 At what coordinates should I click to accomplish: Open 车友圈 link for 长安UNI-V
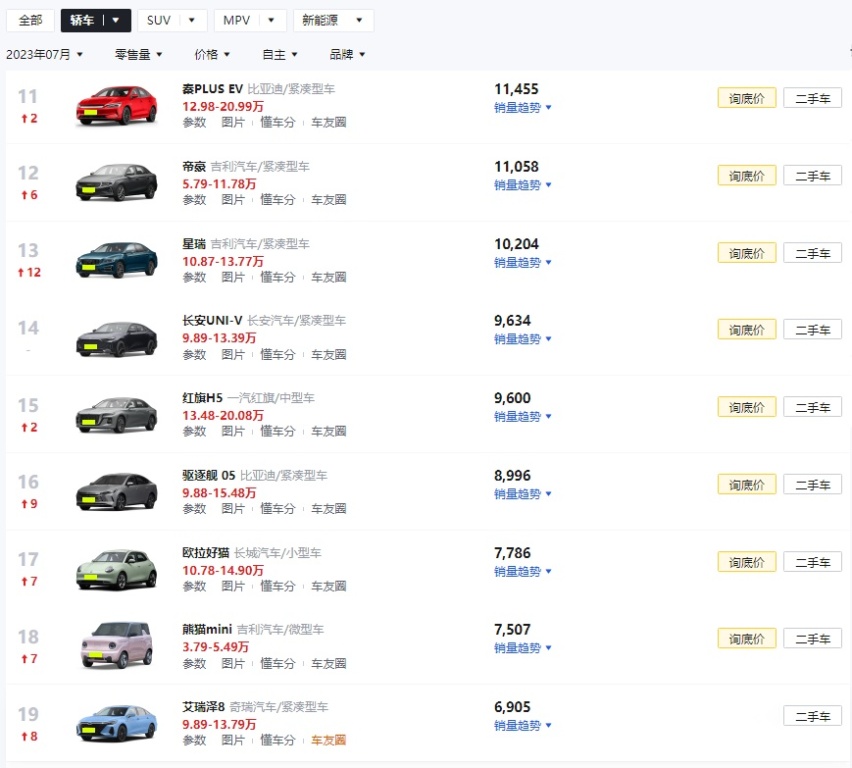[x=329, y=354]
